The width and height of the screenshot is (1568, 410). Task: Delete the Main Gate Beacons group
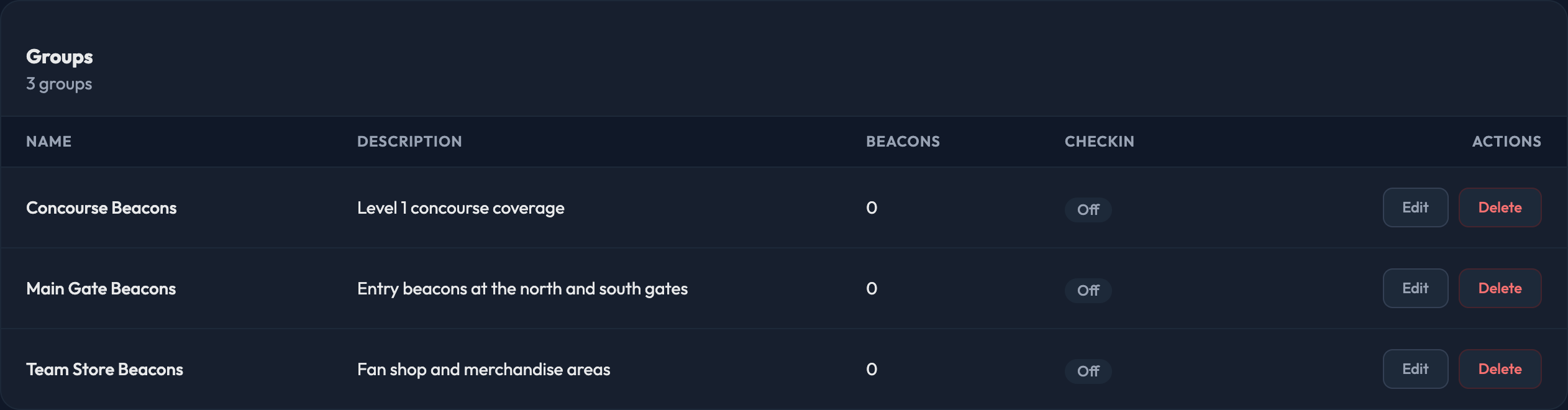(1500, 288)
